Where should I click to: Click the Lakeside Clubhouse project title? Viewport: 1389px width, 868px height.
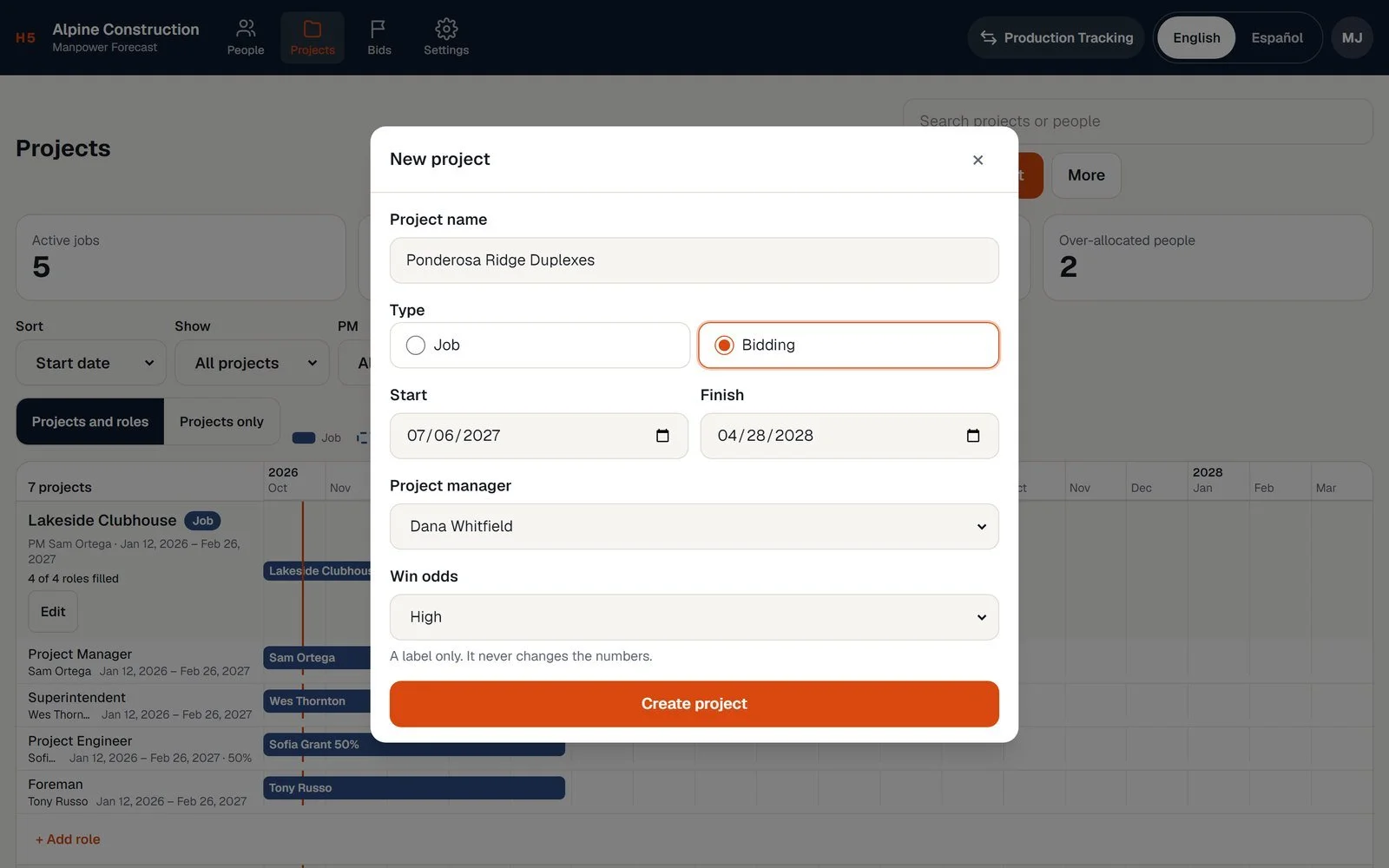(x=102, y=521)
